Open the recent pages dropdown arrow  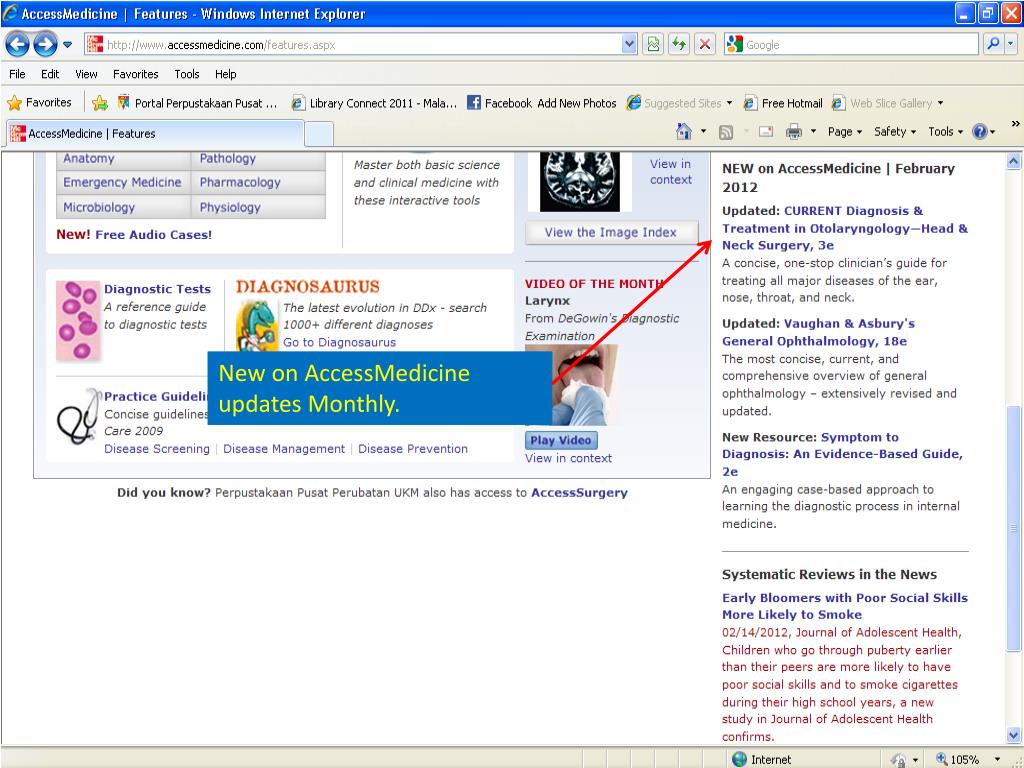click(x=67, y=45)
